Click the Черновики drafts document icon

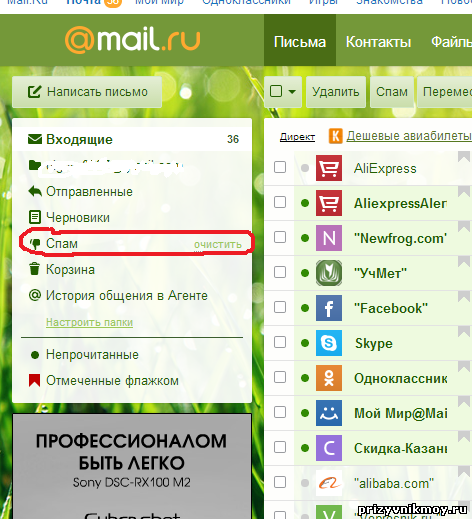(x=35, y=217)
